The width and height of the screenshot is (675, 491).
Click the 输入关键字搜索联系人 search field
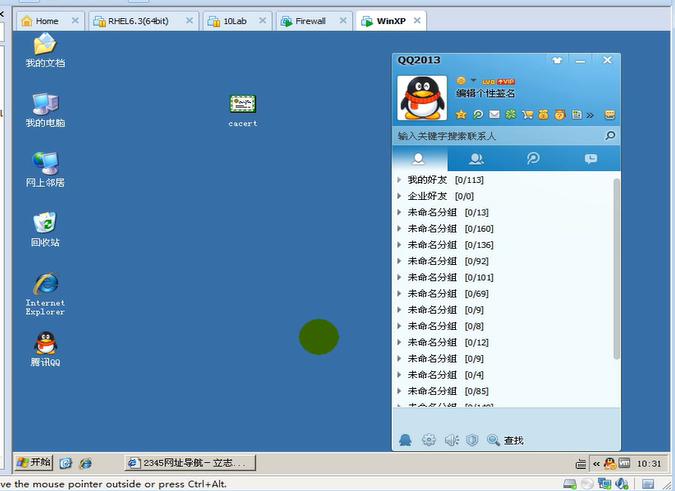[499, 136]
